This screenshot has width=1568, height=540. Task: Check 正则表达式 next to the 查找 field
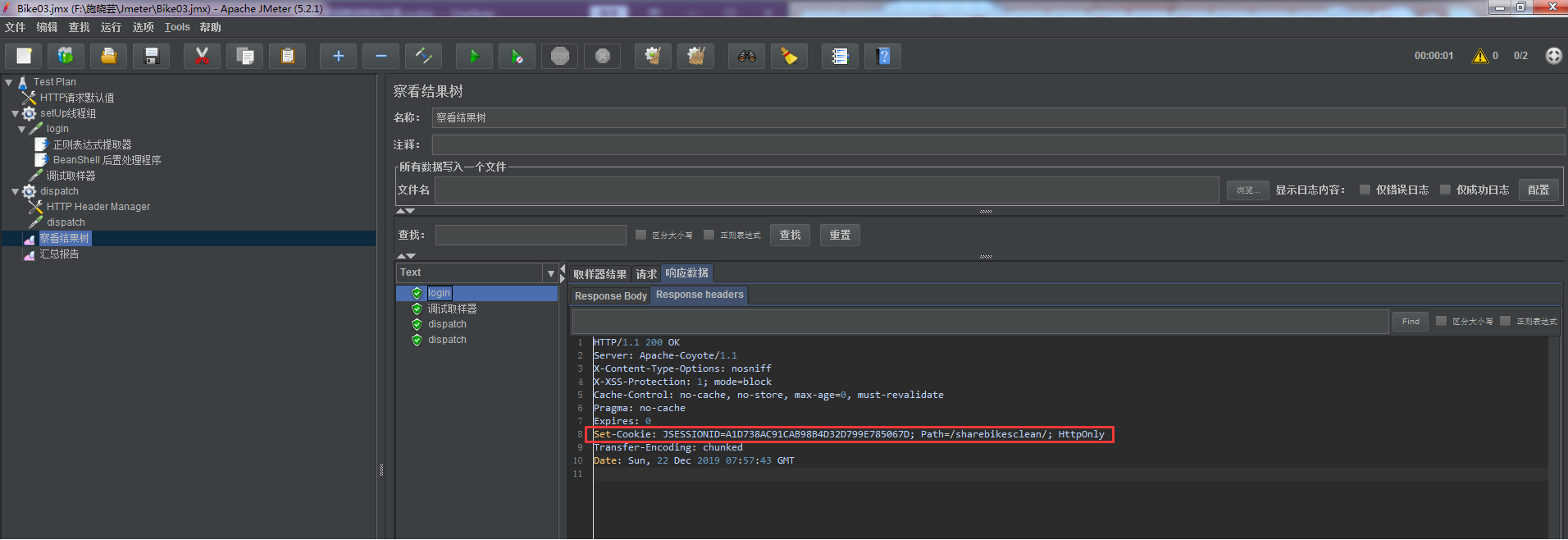709,235
